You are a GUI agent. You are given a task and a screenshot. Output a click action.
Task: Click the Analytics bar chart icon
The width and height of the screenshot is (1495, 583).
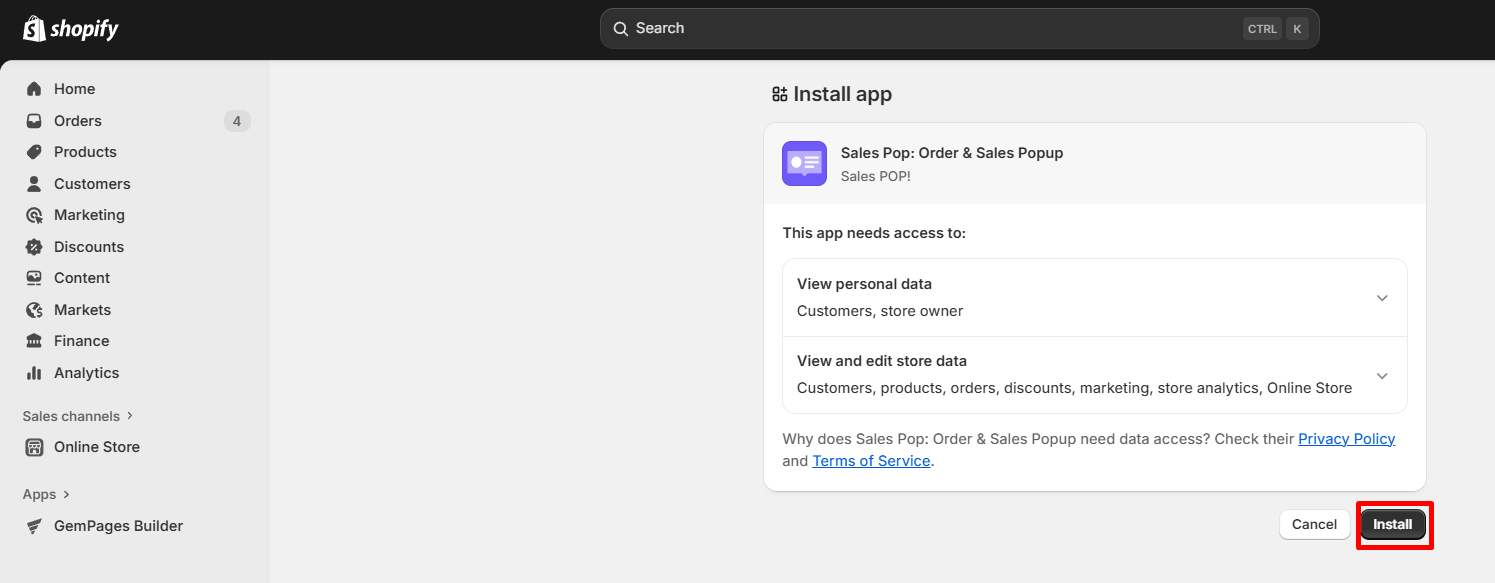pyautogui.click(x=34, y=373)
